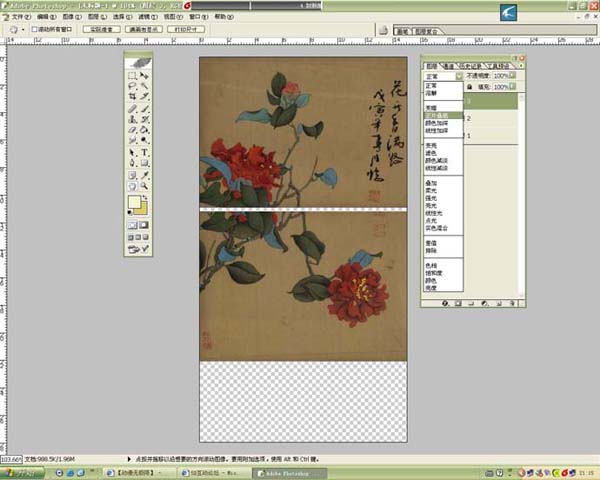600x480 pixels.
Task: Click the swap foreground/background colors arrow
Action: click(145, 198)
